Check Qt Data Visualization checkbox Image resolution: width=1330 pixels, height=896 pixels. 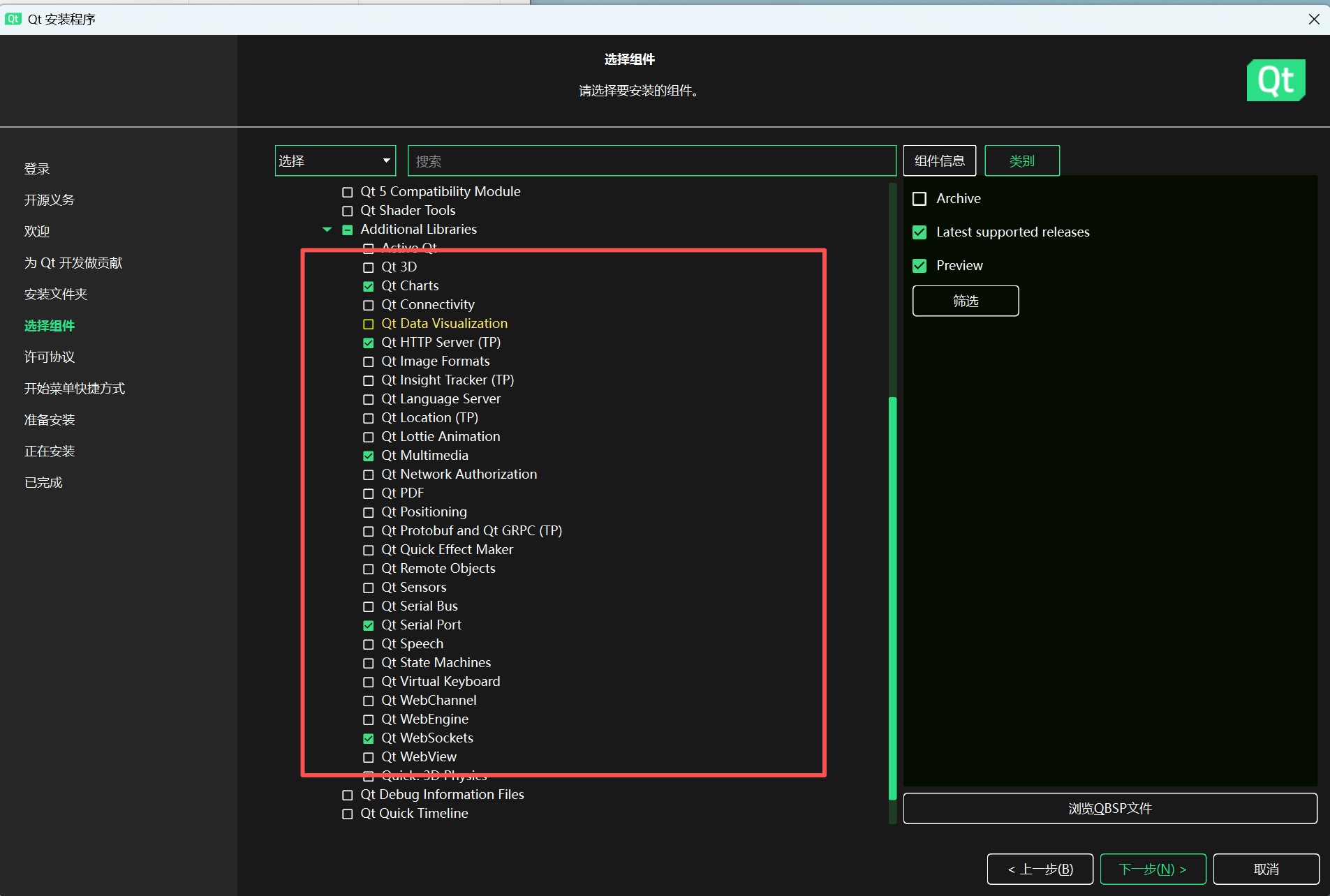pyautogui.click(x=368, y=324)
